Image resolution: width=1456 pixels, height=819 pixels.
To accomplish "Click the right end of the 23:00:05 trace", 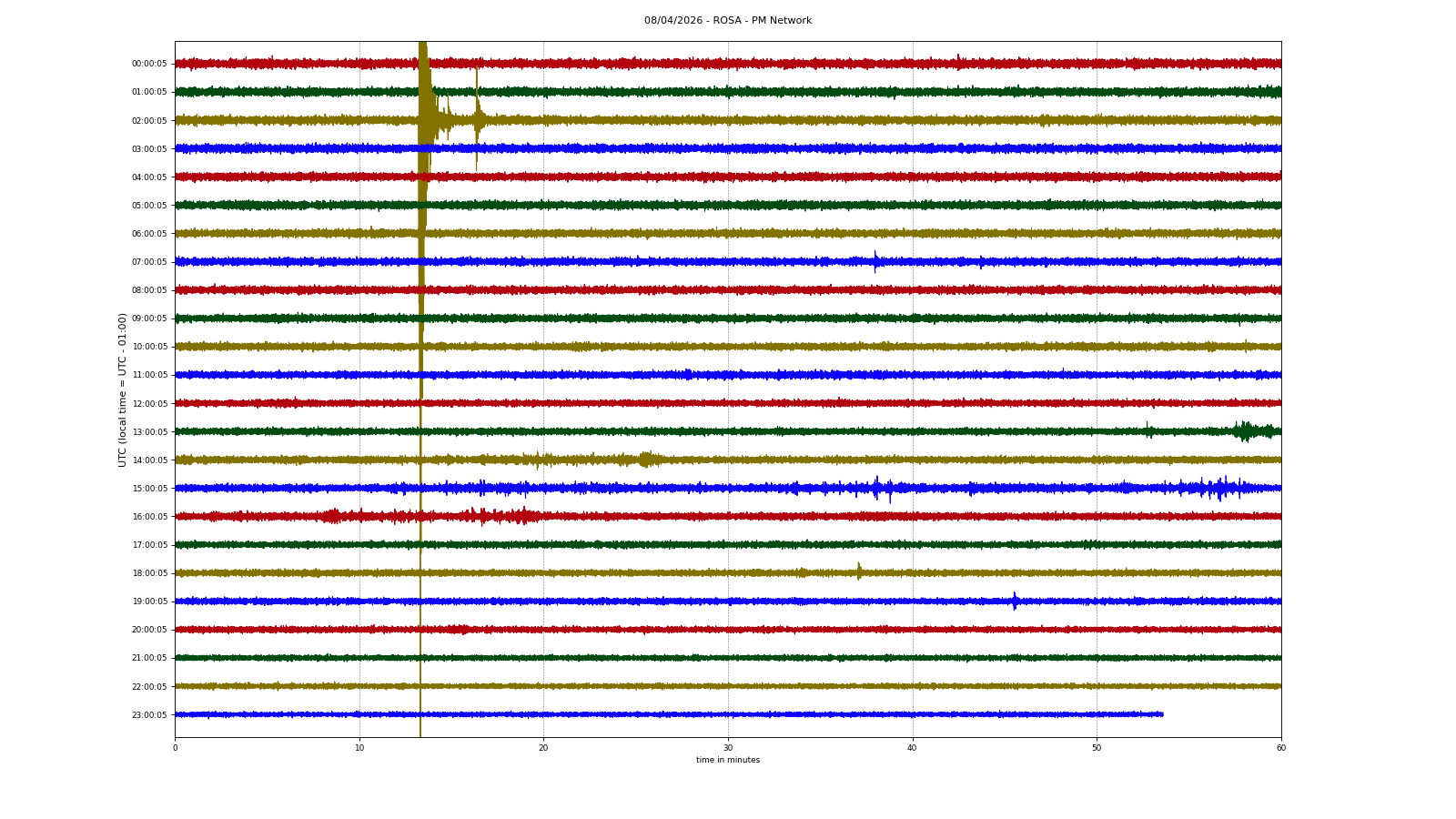I will (1161, 714).
